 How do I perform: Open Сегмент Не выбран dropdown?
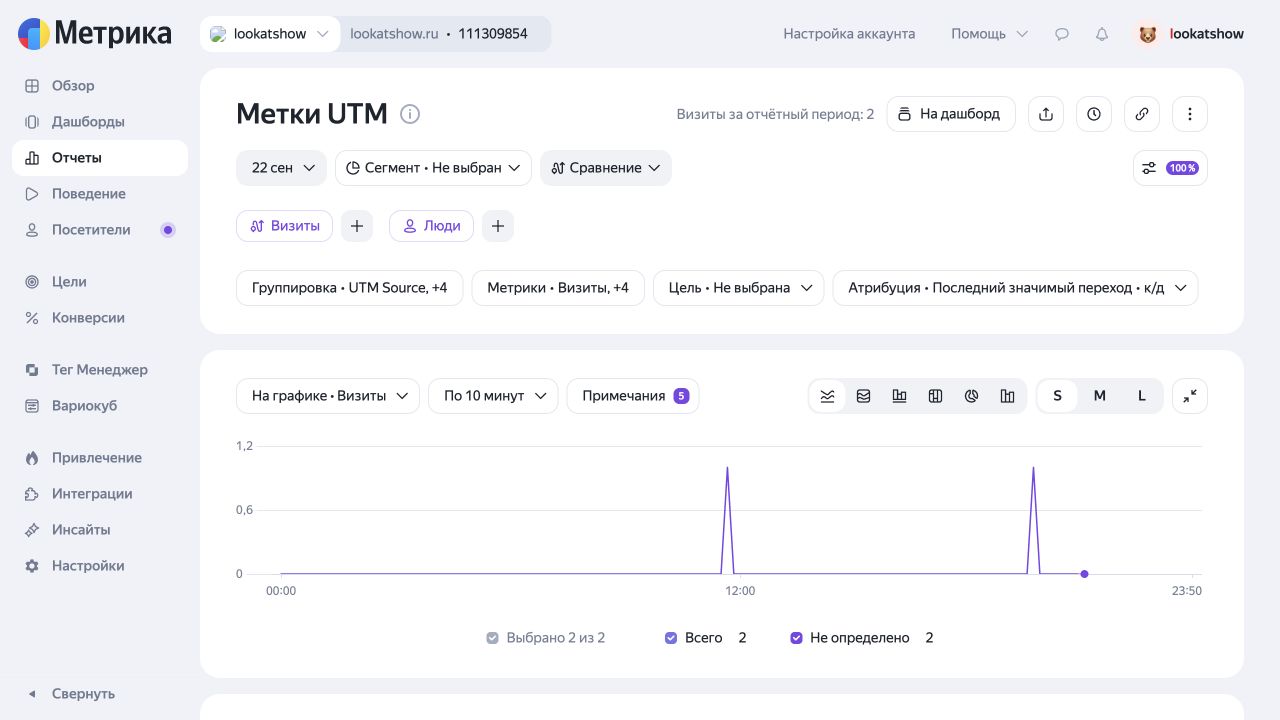(433, 168)
